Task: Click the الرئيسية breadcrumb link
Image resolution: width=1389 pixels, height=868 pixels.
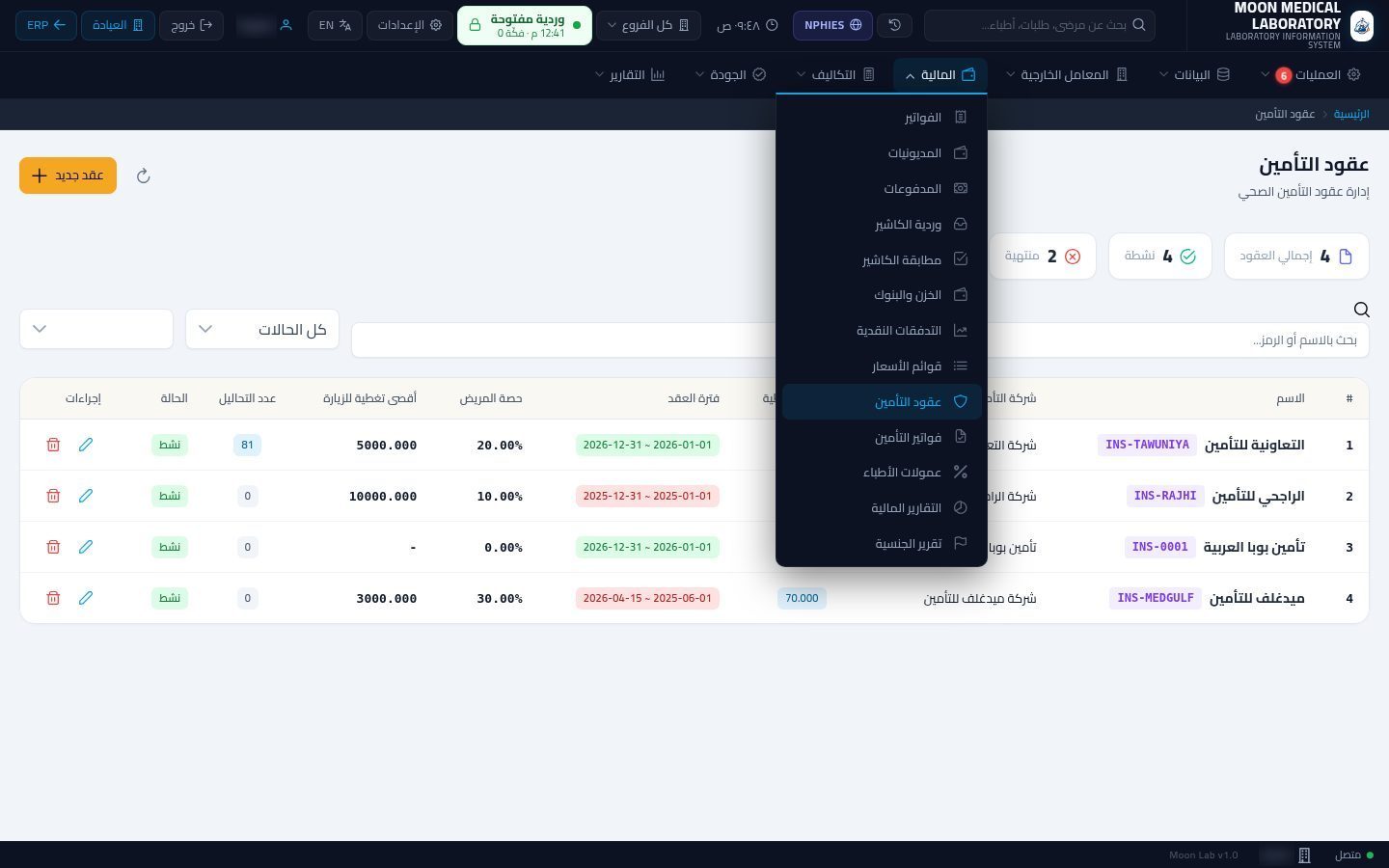Action: pos(1351,114)
